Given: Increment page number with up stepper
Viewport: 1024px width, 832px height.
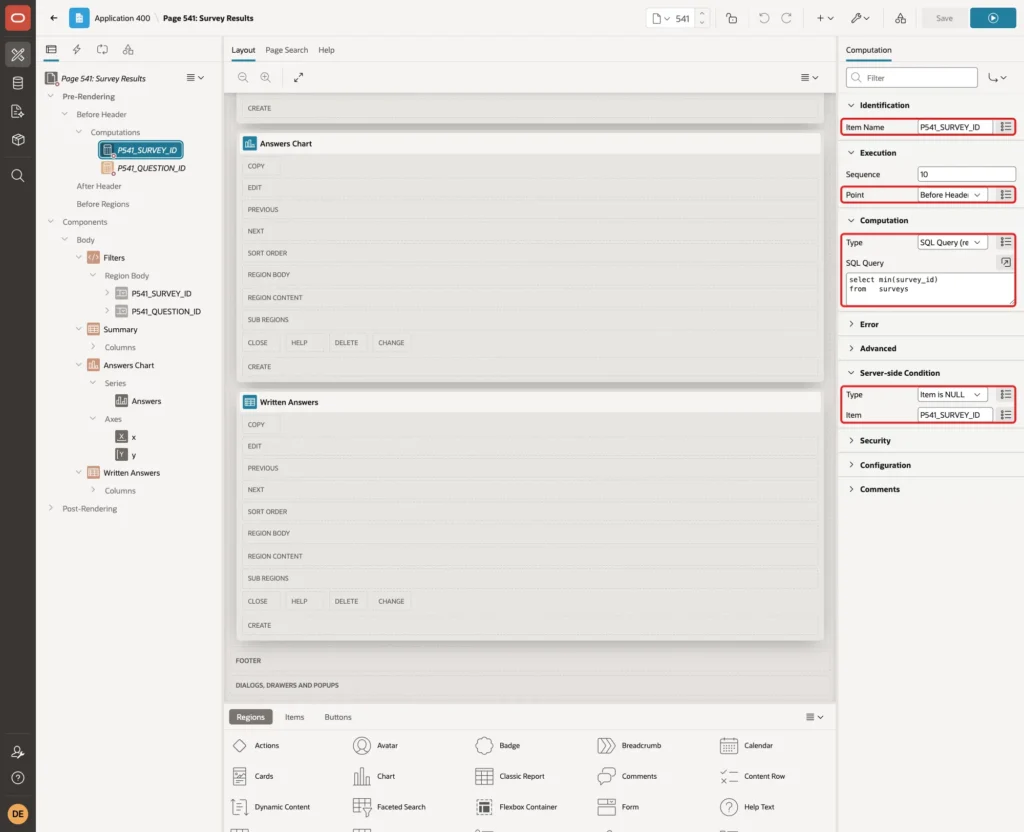Looking at the screenshot, I should pyautogui.click(x=702, y=13).
